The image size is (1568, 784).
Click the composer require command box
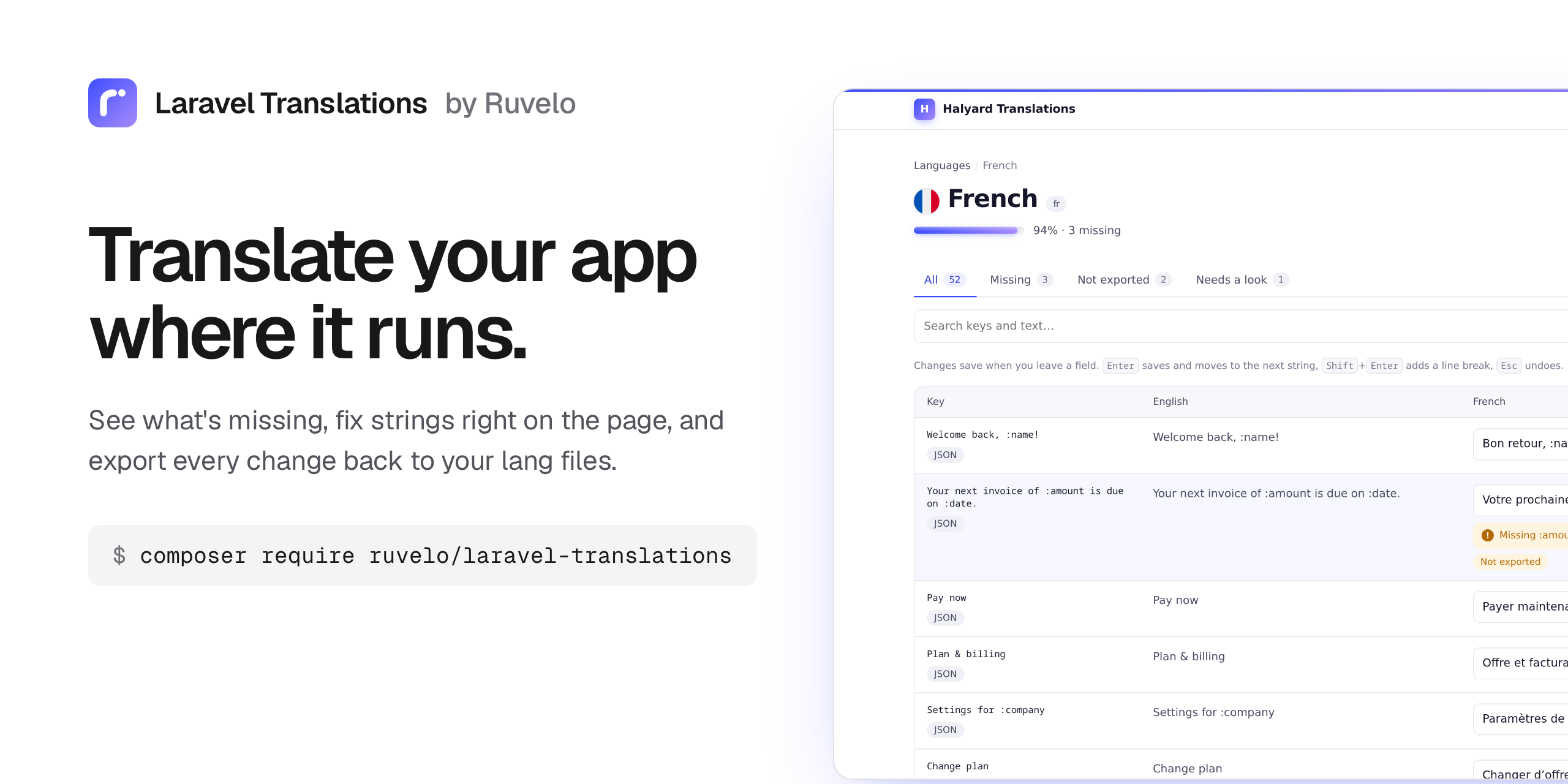point(423,556)
